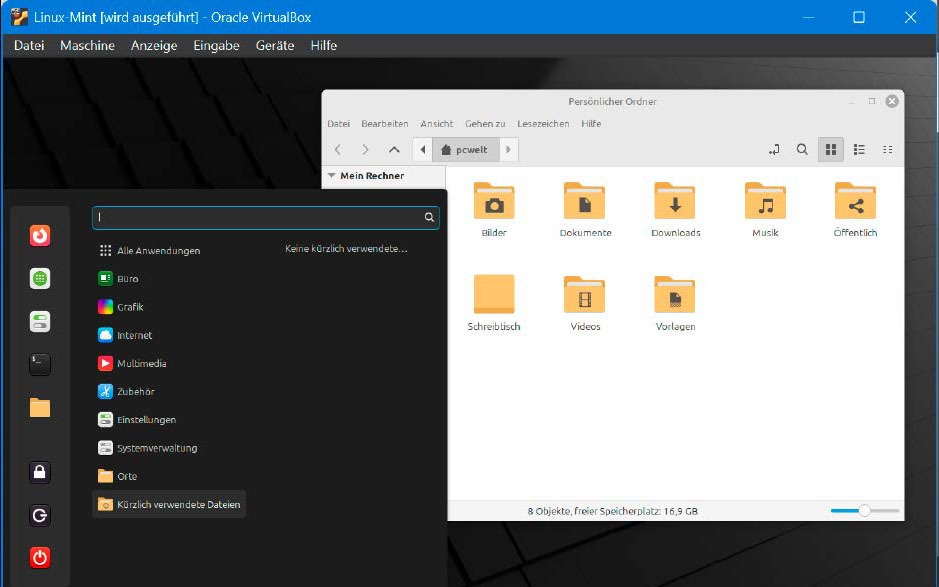Adjust the zoom slider in the status bar
Viewport: 939px width, 587px height.
864,510
